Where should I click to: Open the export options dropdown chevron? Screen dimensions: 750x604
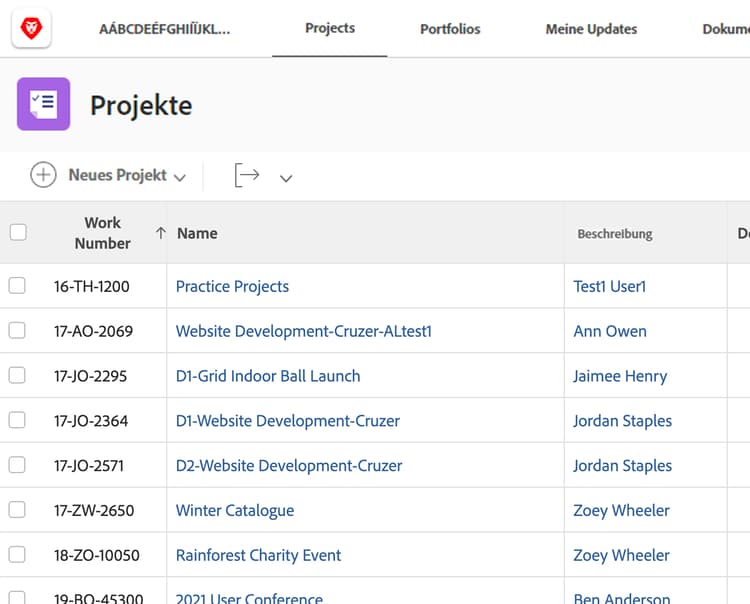[286, 178]
